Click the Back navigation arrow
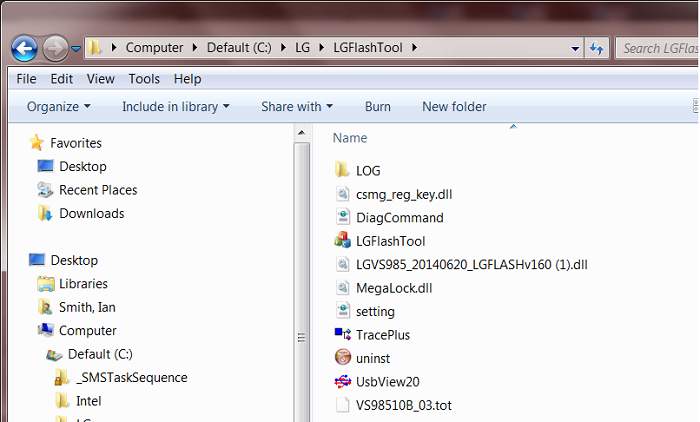 (x=24, y=48)
